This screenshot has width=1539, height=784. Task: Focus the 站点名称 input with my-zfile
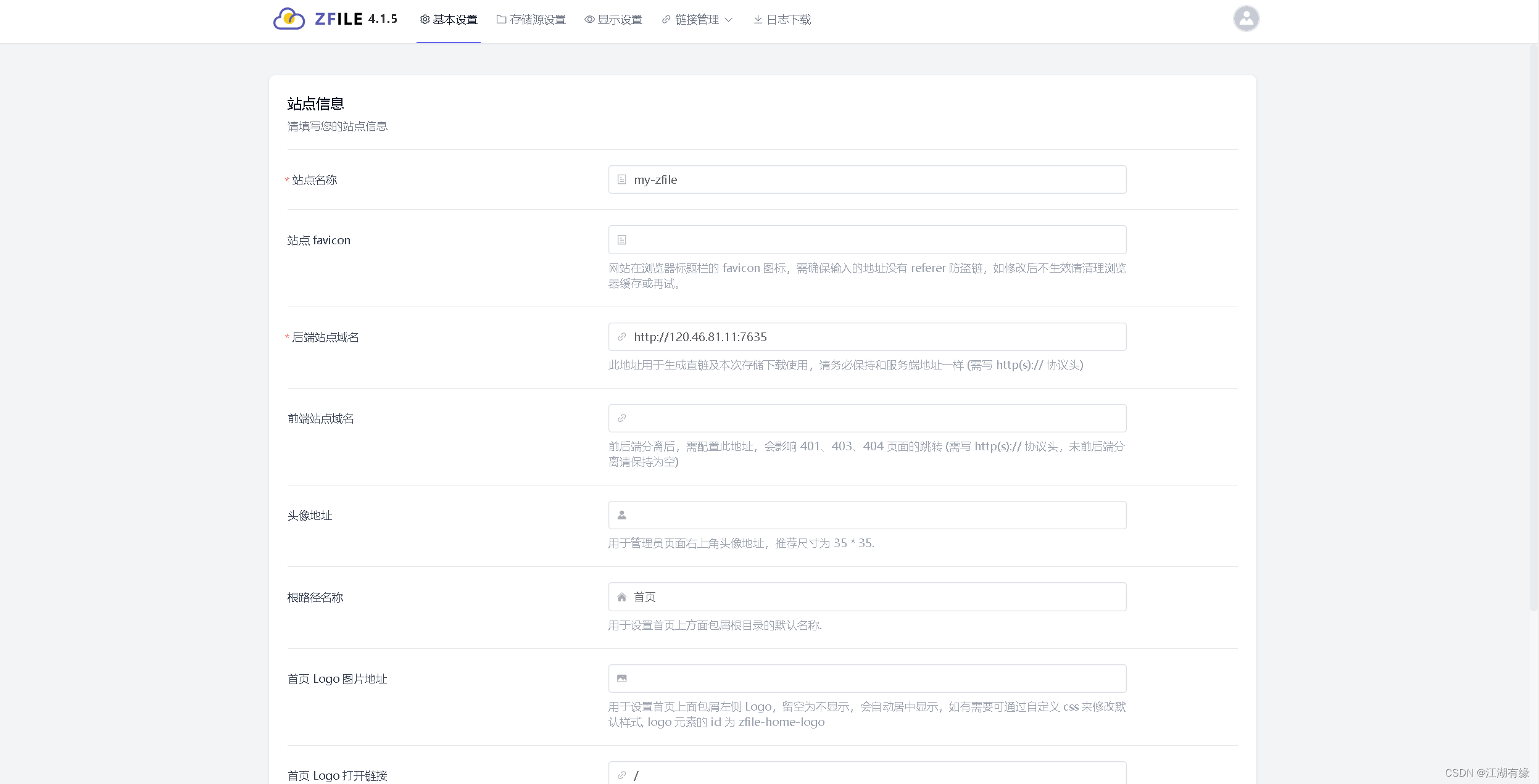(867, 179)
